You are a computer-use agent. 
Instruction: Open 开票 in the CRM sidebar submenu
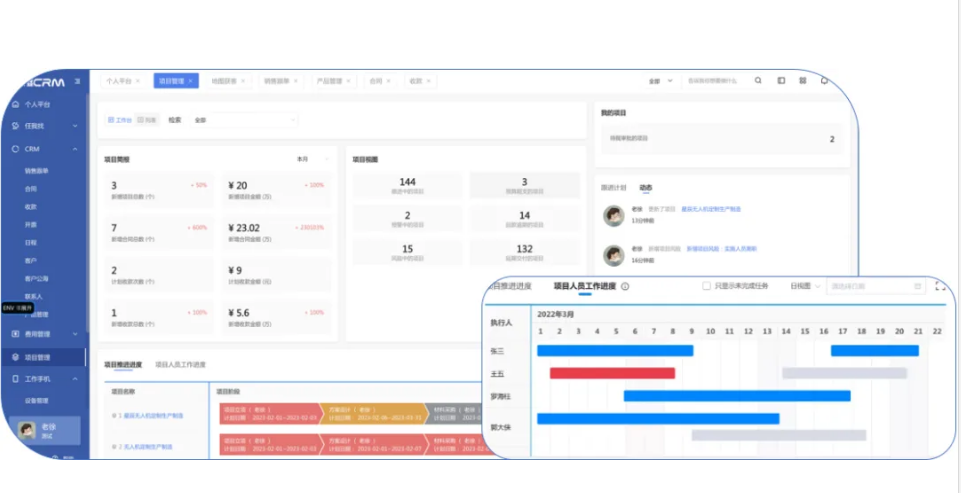click(x=31, y=224)
